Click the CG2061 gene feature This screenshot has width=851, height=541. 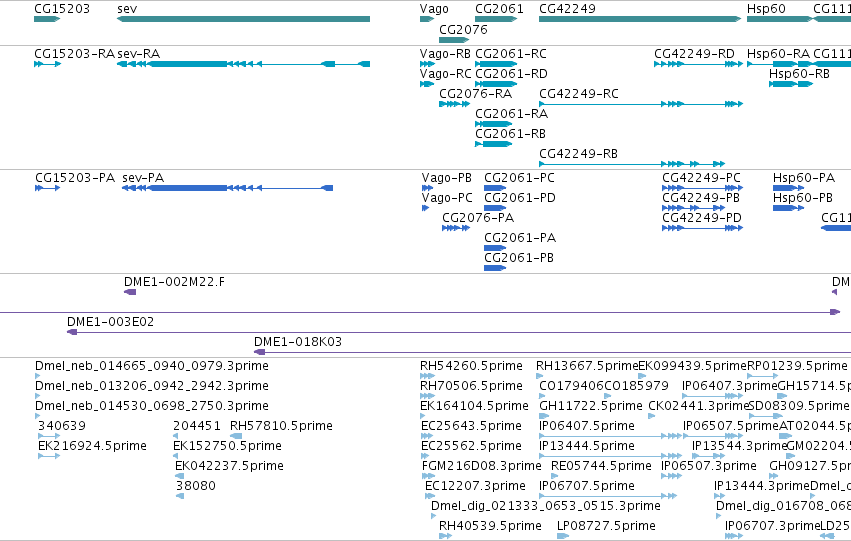pos(496,19)
